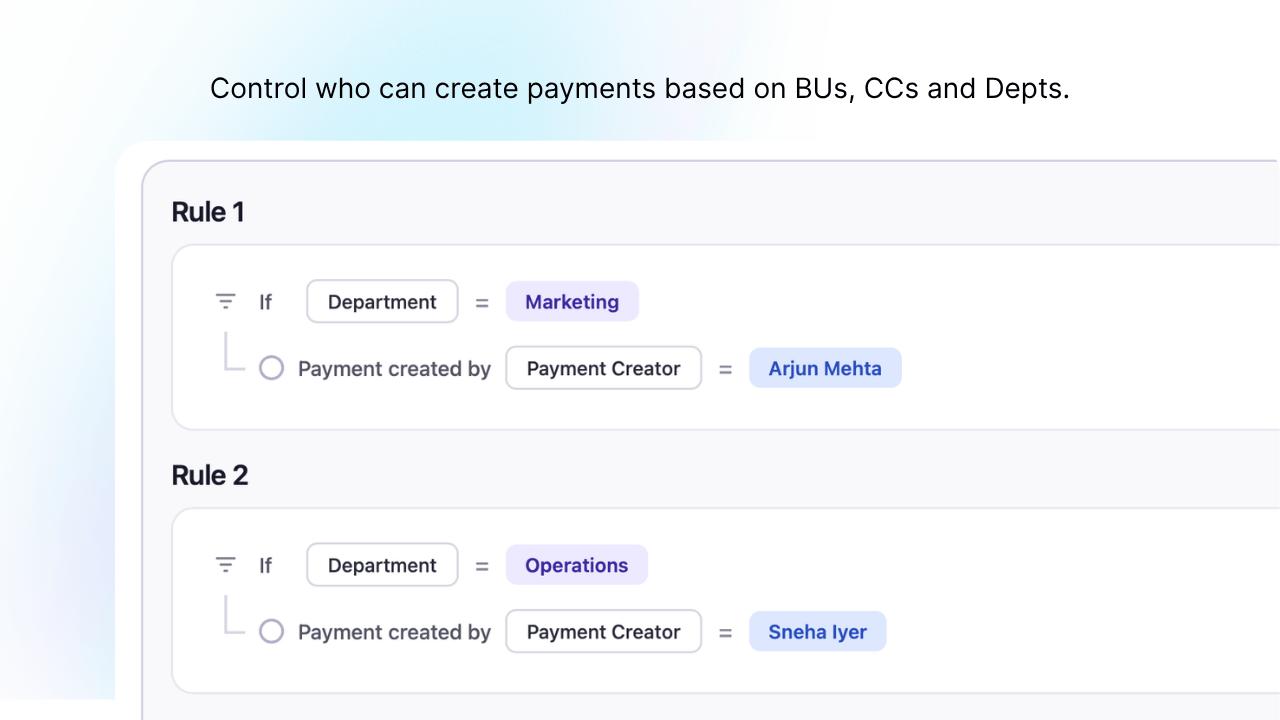Select the Rule 2 section header

coord(210,474)
